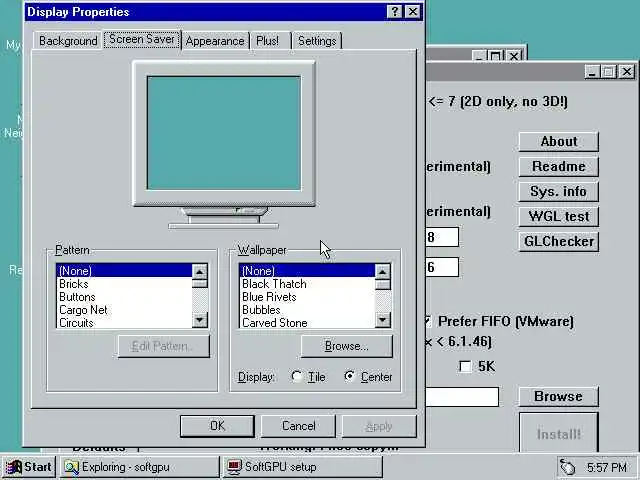Click the Install! button in SoftGPU

558,433
